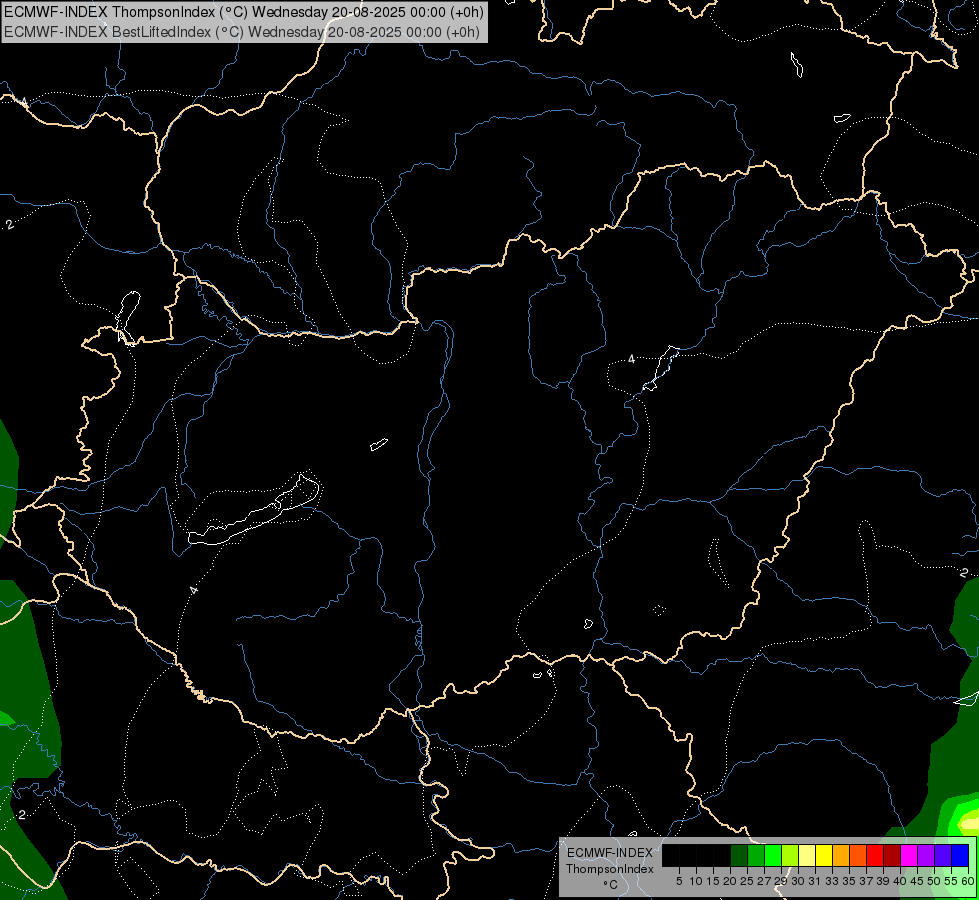This screenshot has width=979, height=900.
Task: Click the ThompsonIndex label in the legend
Action: click(x=610, y=869)
